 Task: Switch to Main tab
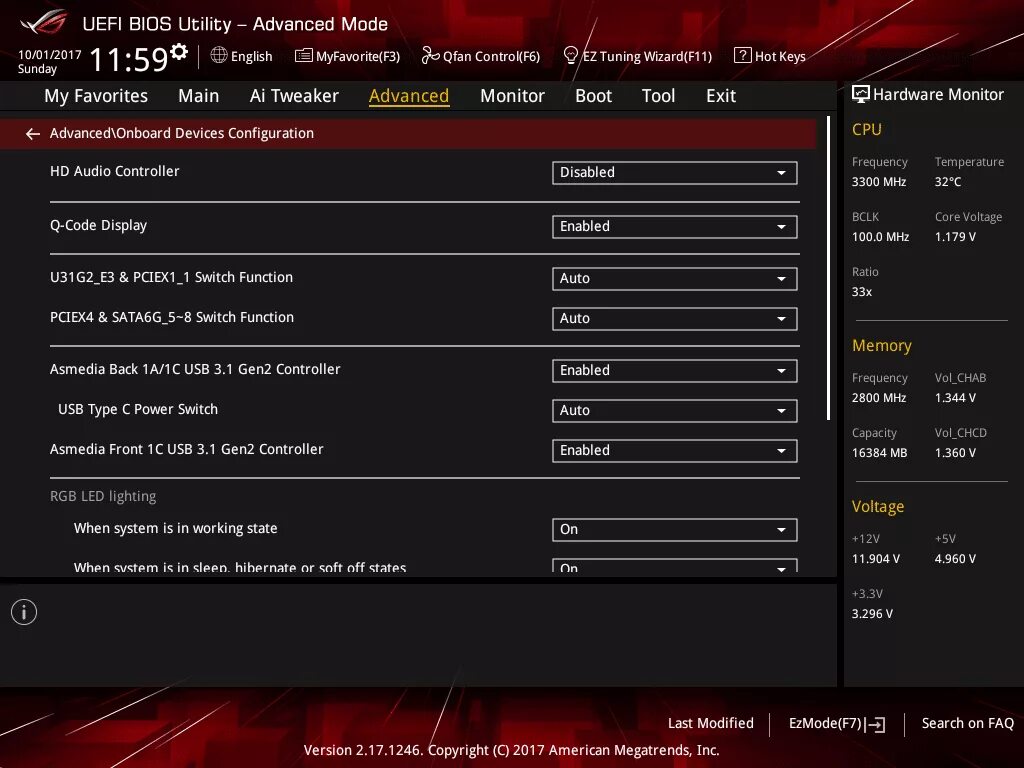click(199, 96)
